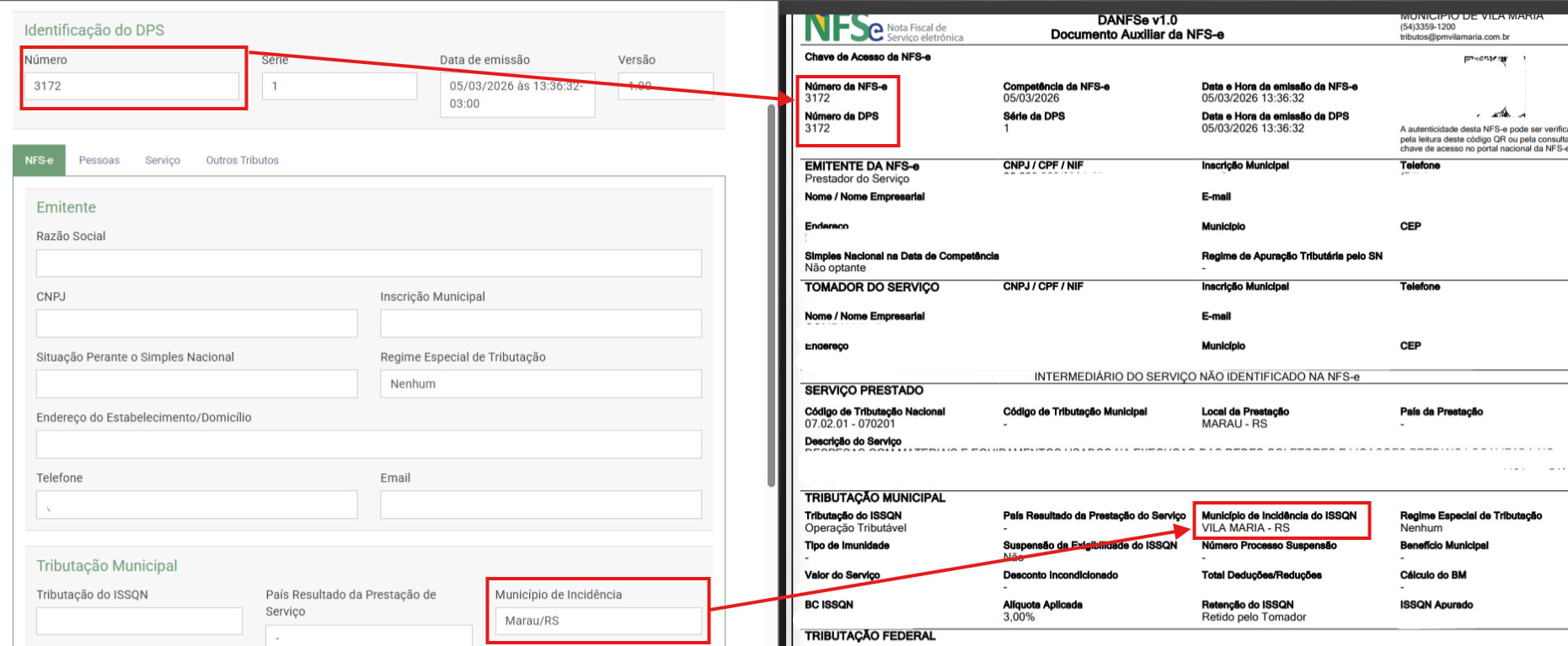The height and width of the screenshot is (646, 1568).
Task: Focus the Série input field
Action: [x=339, y=86]
